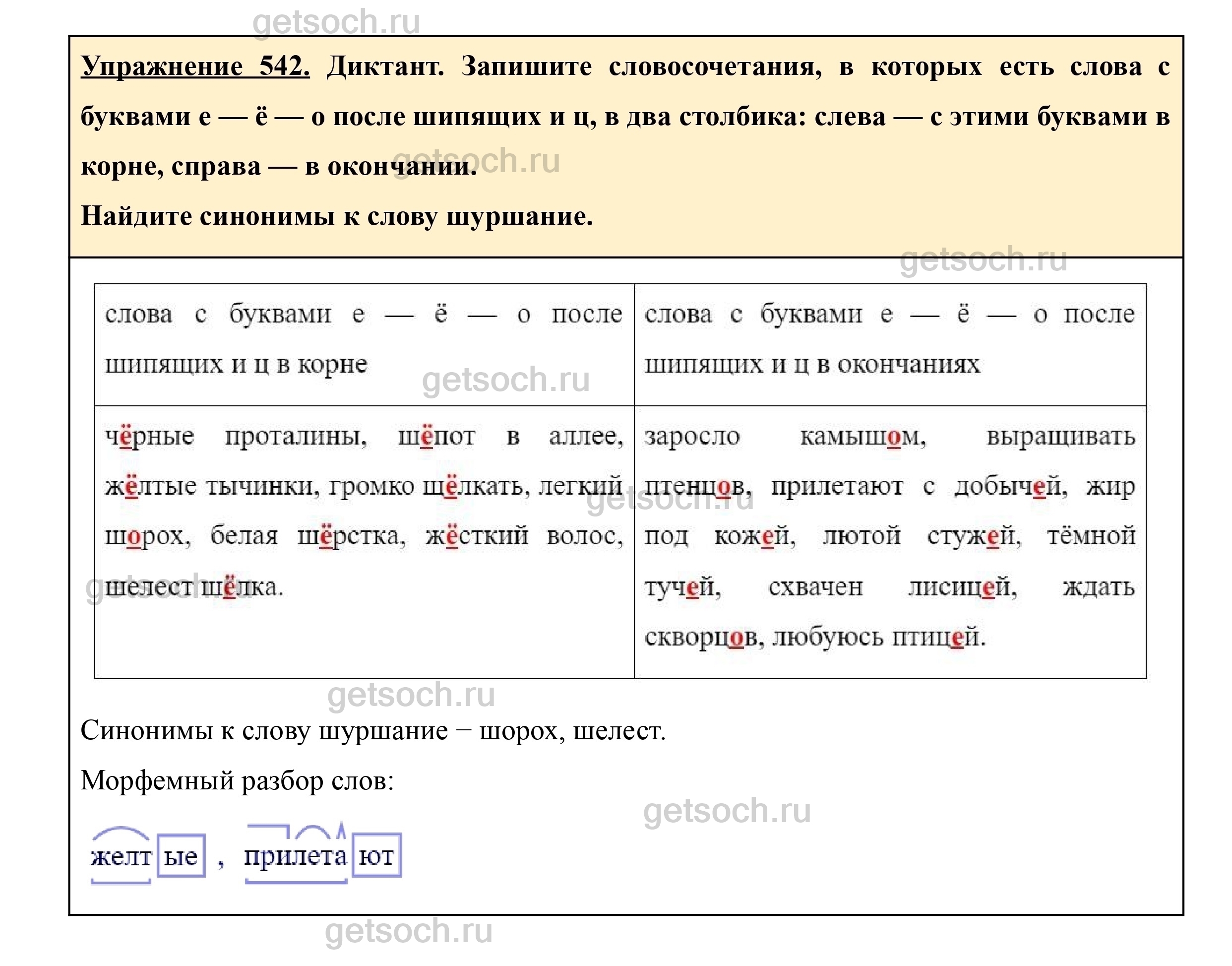Click the boxed ending "ют" in morpheme diagram

click(376, 856)
